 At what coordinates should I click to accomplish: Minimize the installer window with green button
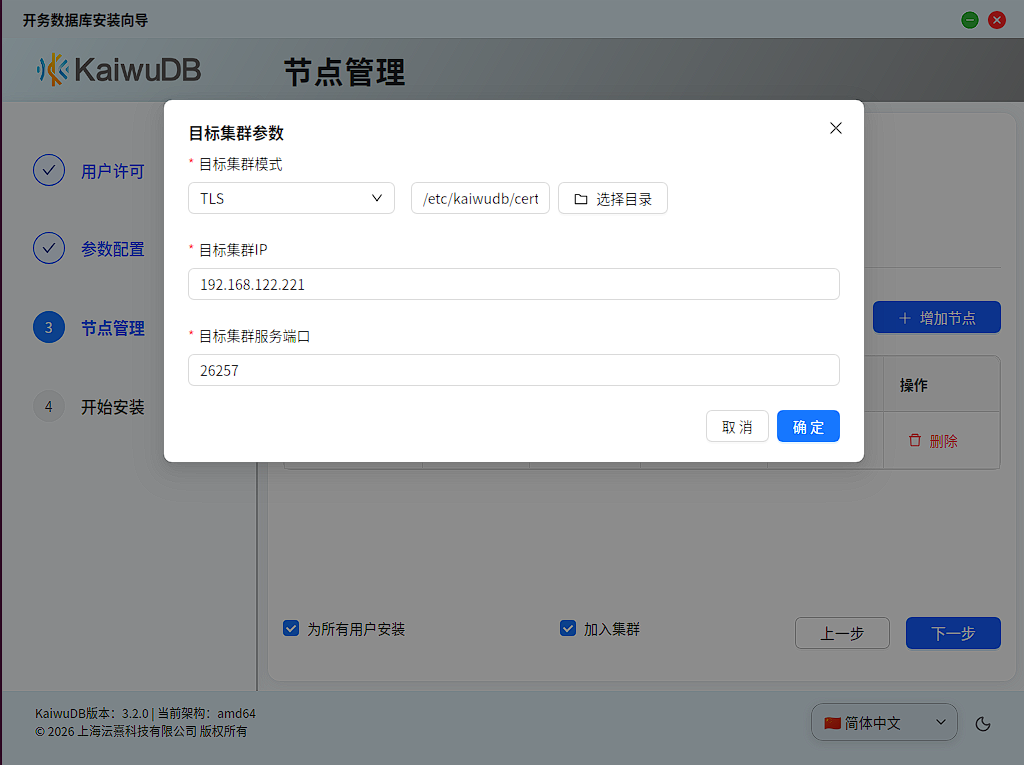tap(970, 20)
